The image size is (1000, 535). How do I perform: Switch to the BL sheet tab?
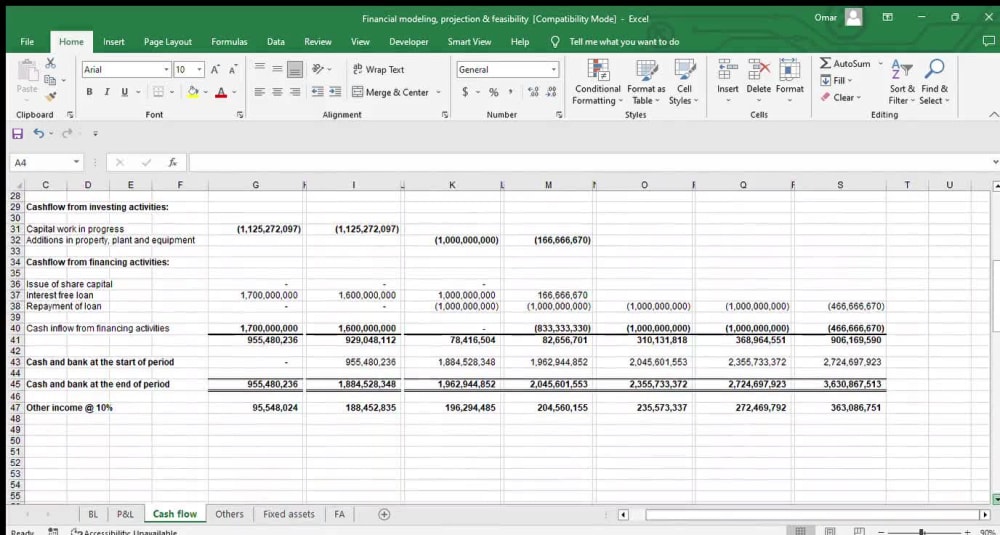click(93, 514)
